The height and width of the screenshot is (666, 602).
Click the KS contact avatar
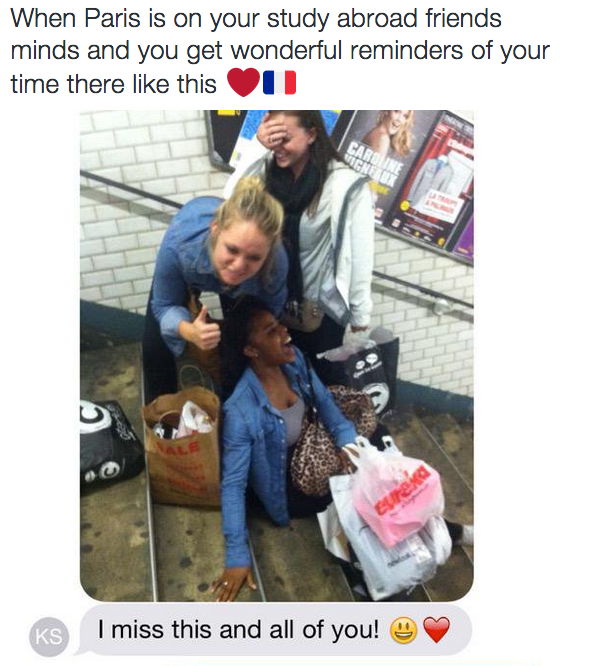click(x=49, y=637)
